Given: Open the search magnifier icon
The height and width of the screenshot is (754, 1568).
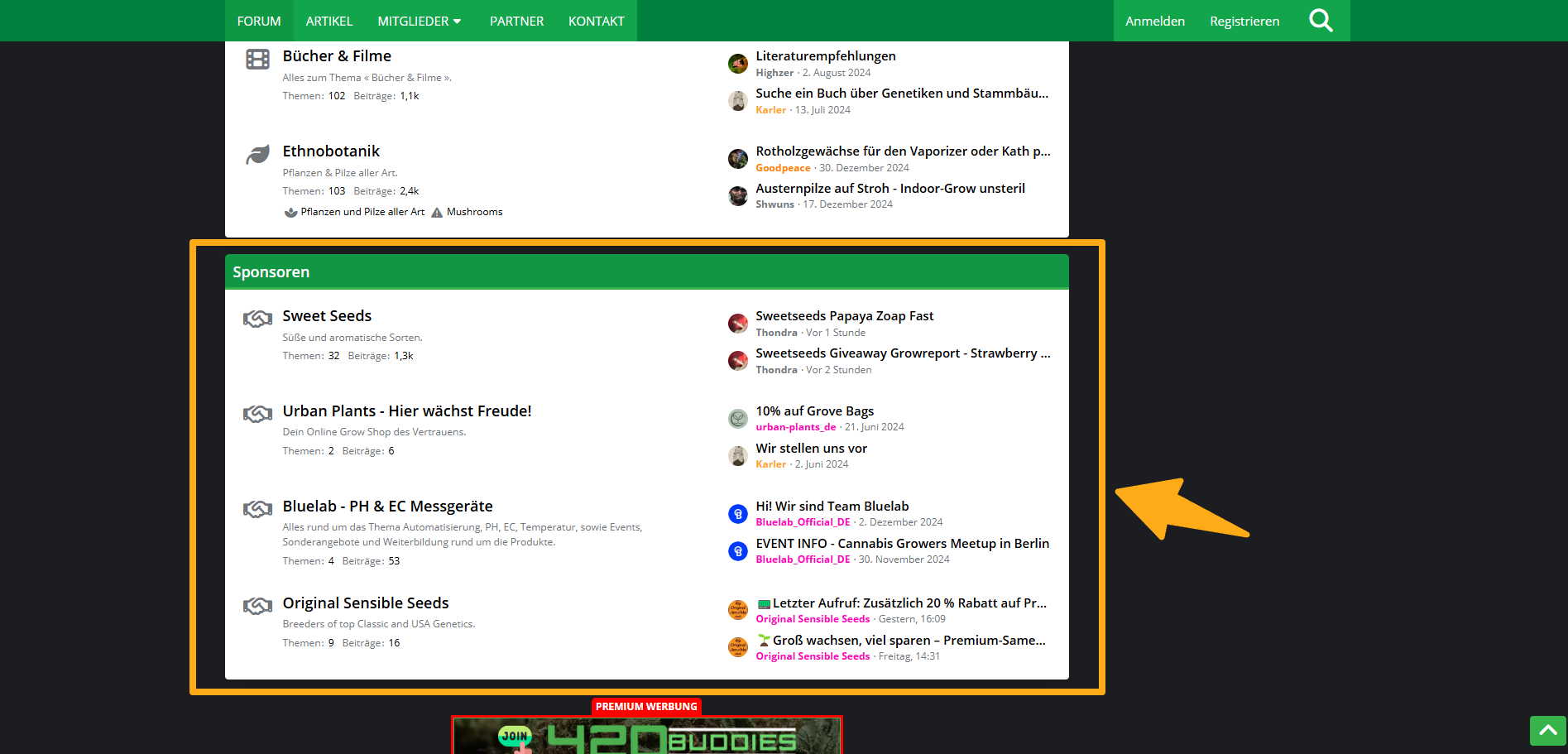Looking at the screenshot, I should (x=1321, y=21).
